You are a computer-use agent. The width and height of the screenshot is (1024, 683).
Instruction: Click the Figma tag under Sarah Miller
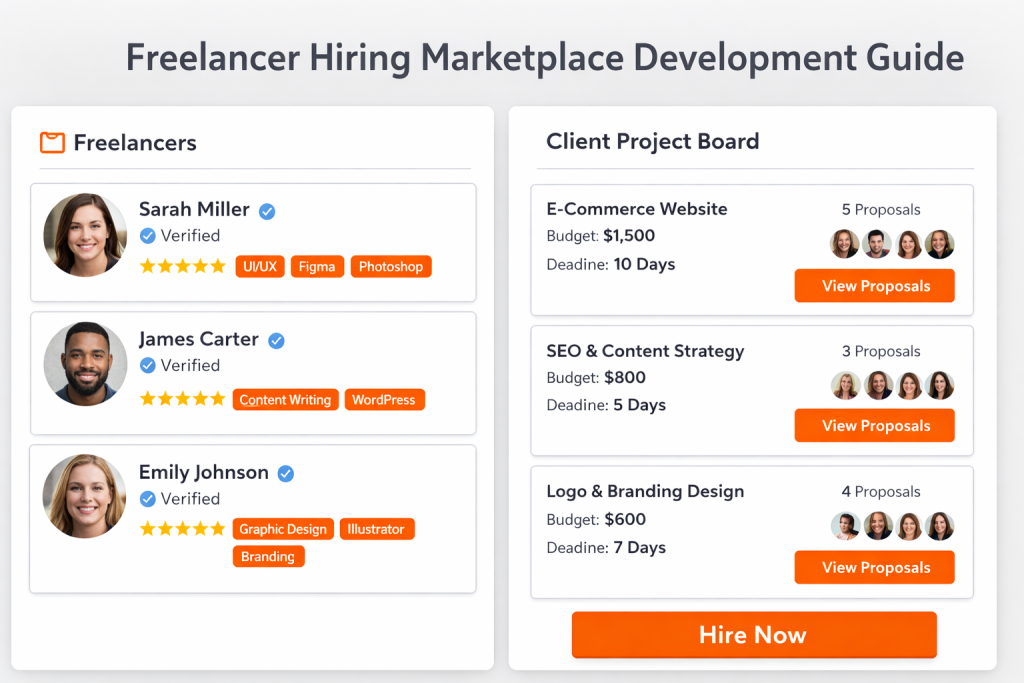click(317, 266)
